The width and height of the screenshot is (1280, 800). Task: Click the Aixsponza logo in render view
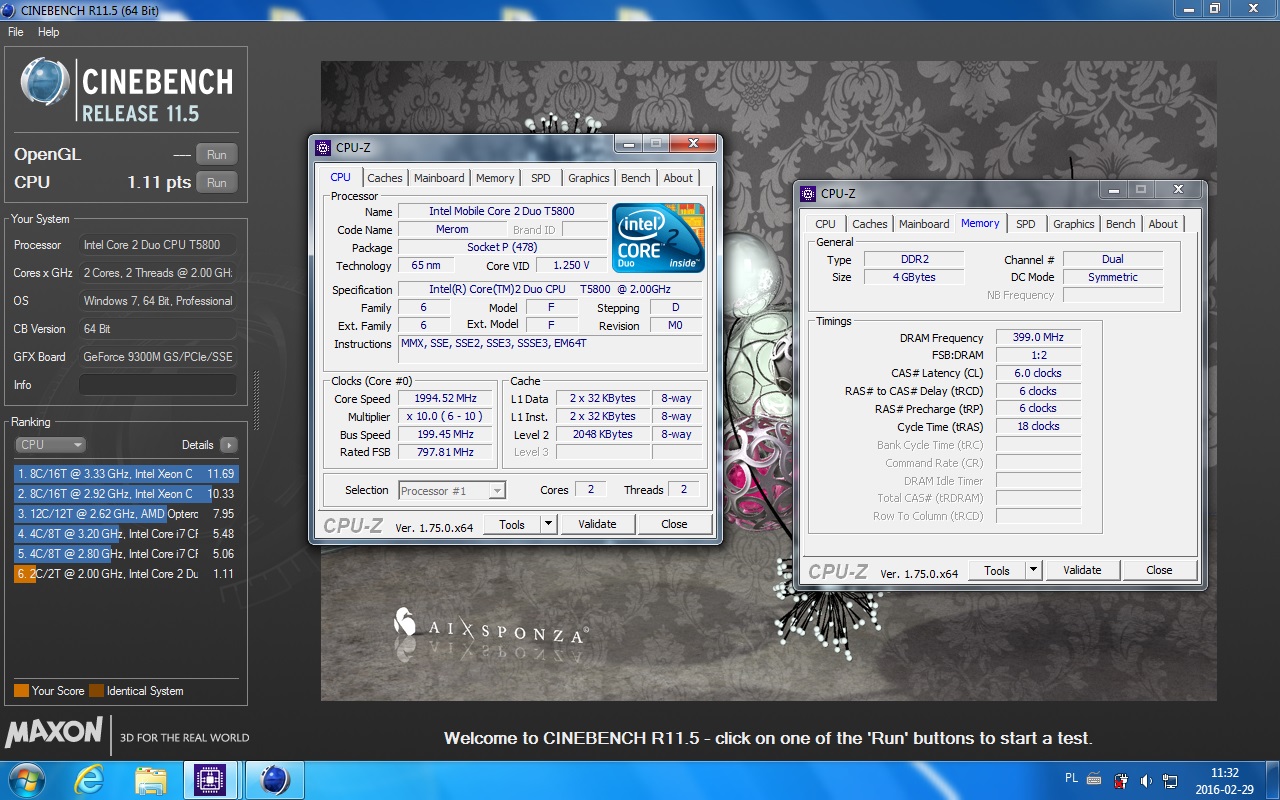click(x=490, y=628)
